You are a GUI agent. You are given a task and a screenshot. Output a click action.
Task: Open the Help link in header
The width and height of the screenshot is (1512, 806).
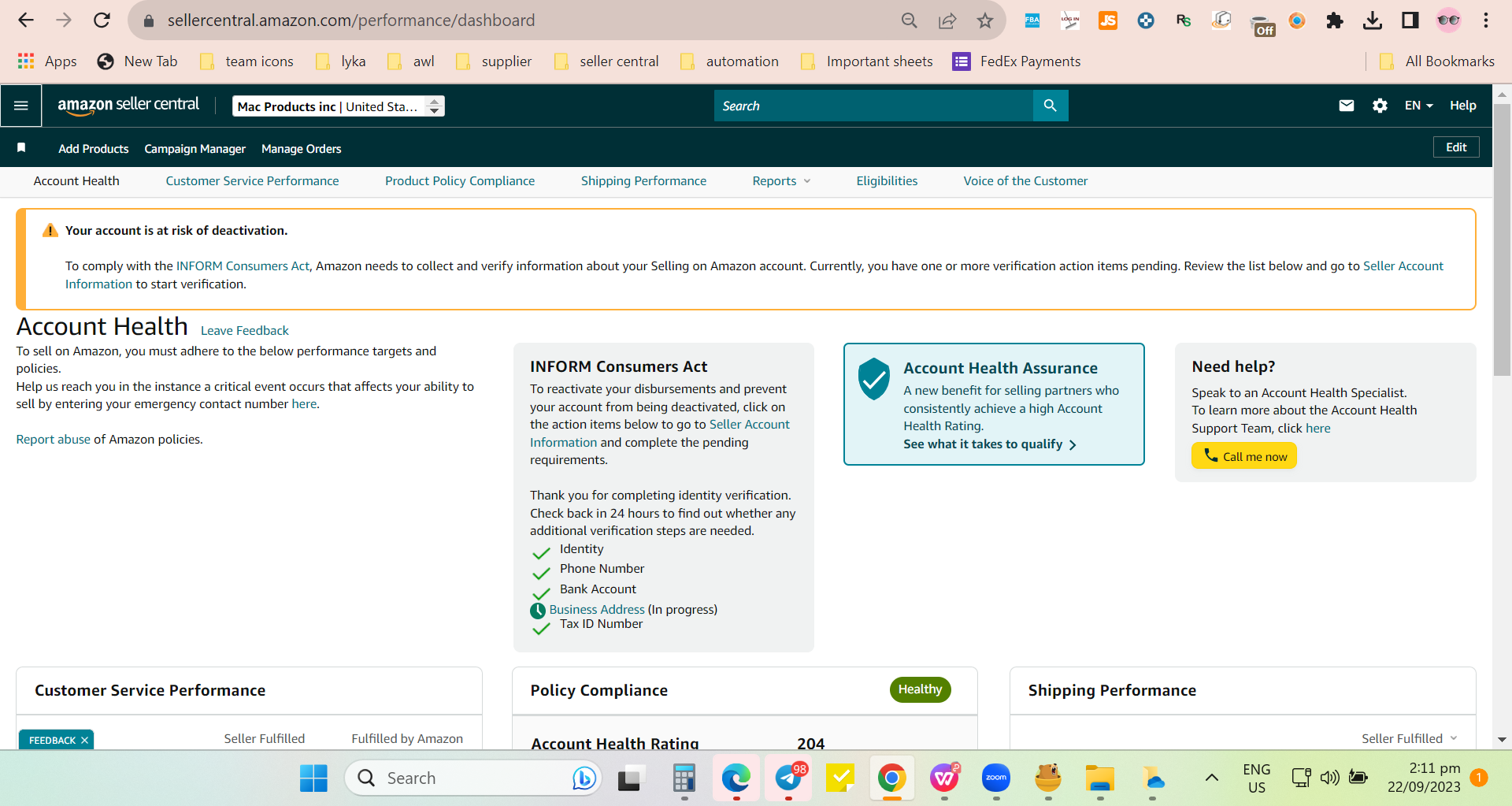point(1463,106)
